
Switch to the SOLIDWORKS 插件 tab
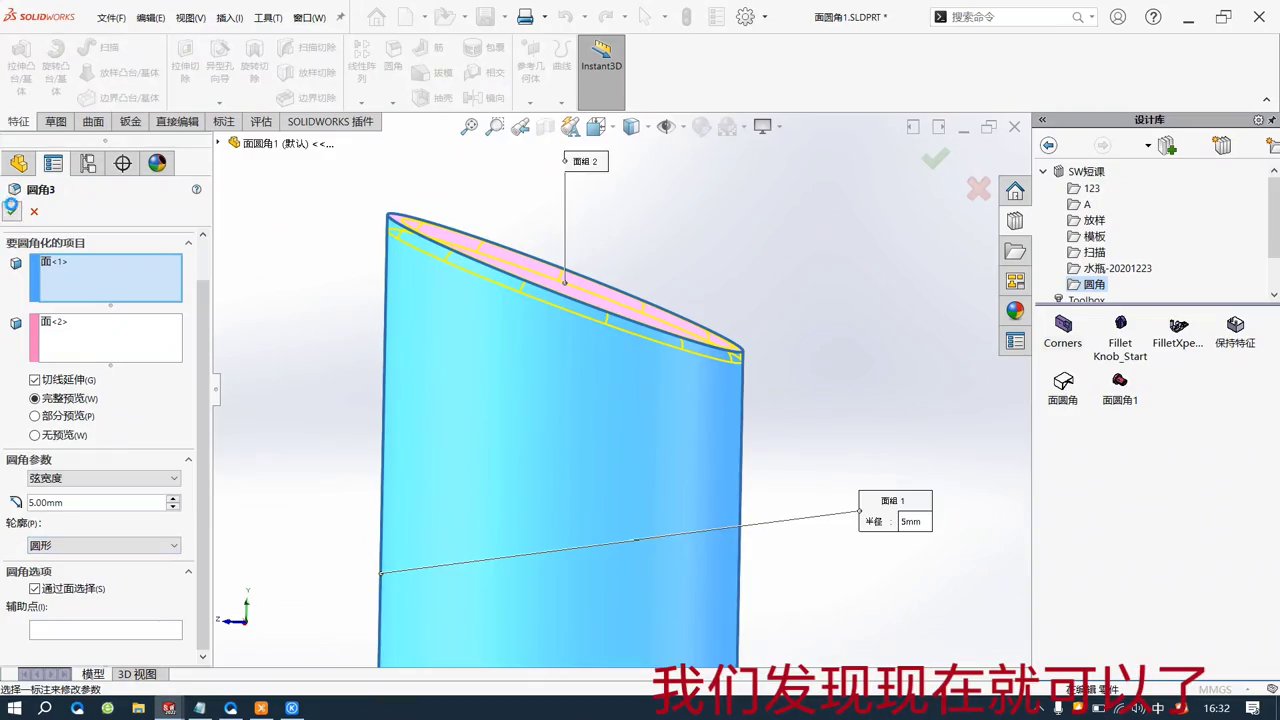(330, 122)
